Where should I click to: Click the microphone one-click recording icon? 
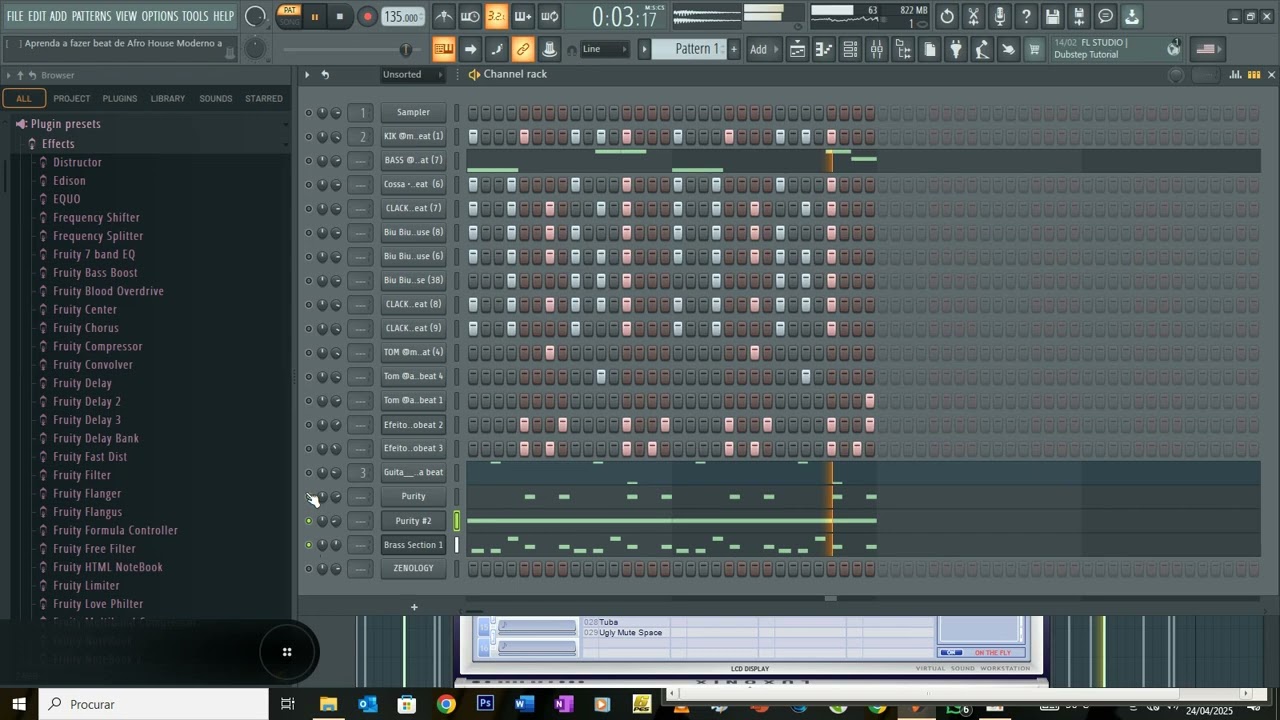999,17
